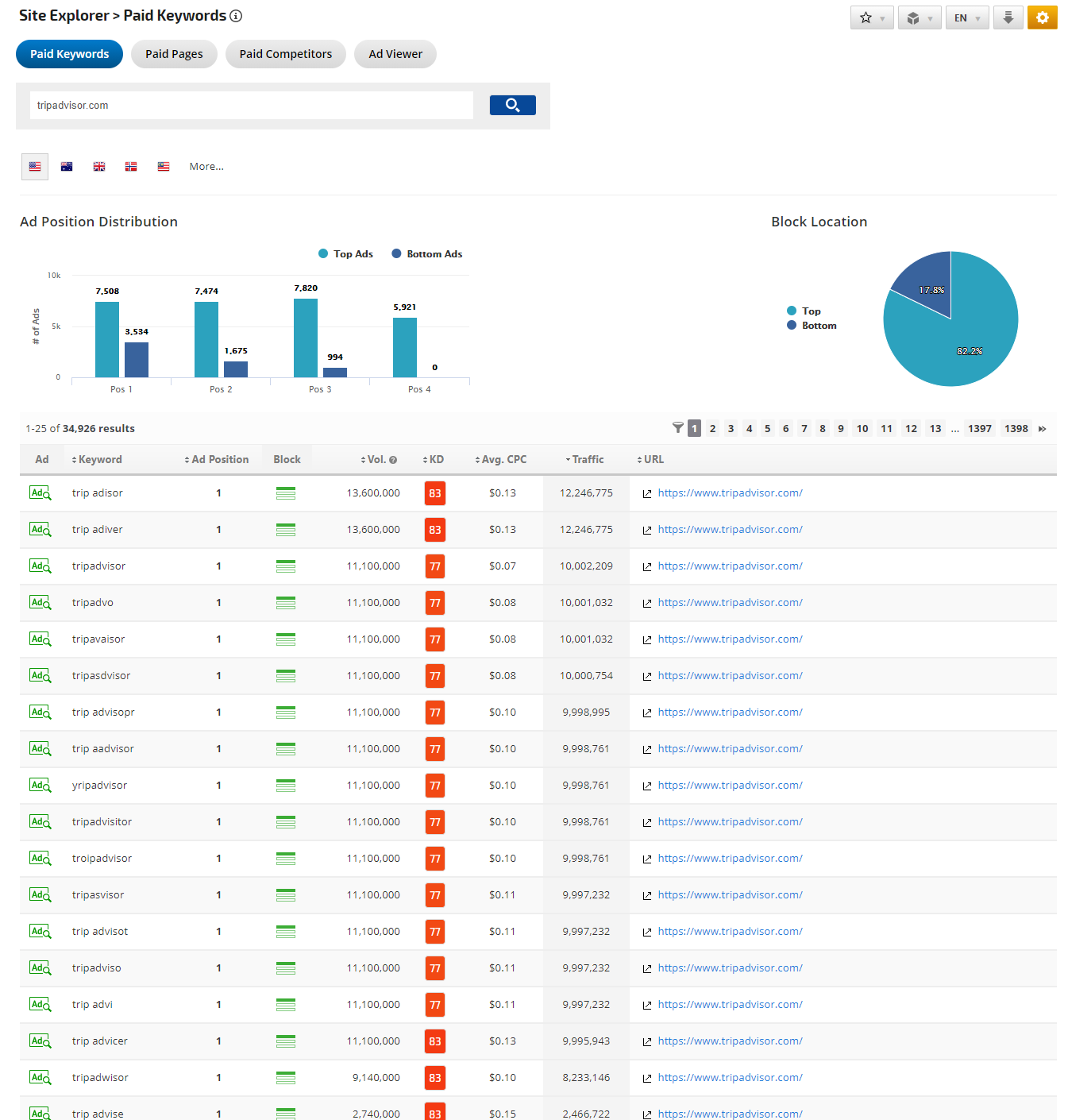
Task: Select the United Kingdom flag
Action: click(x=99, y=167)
